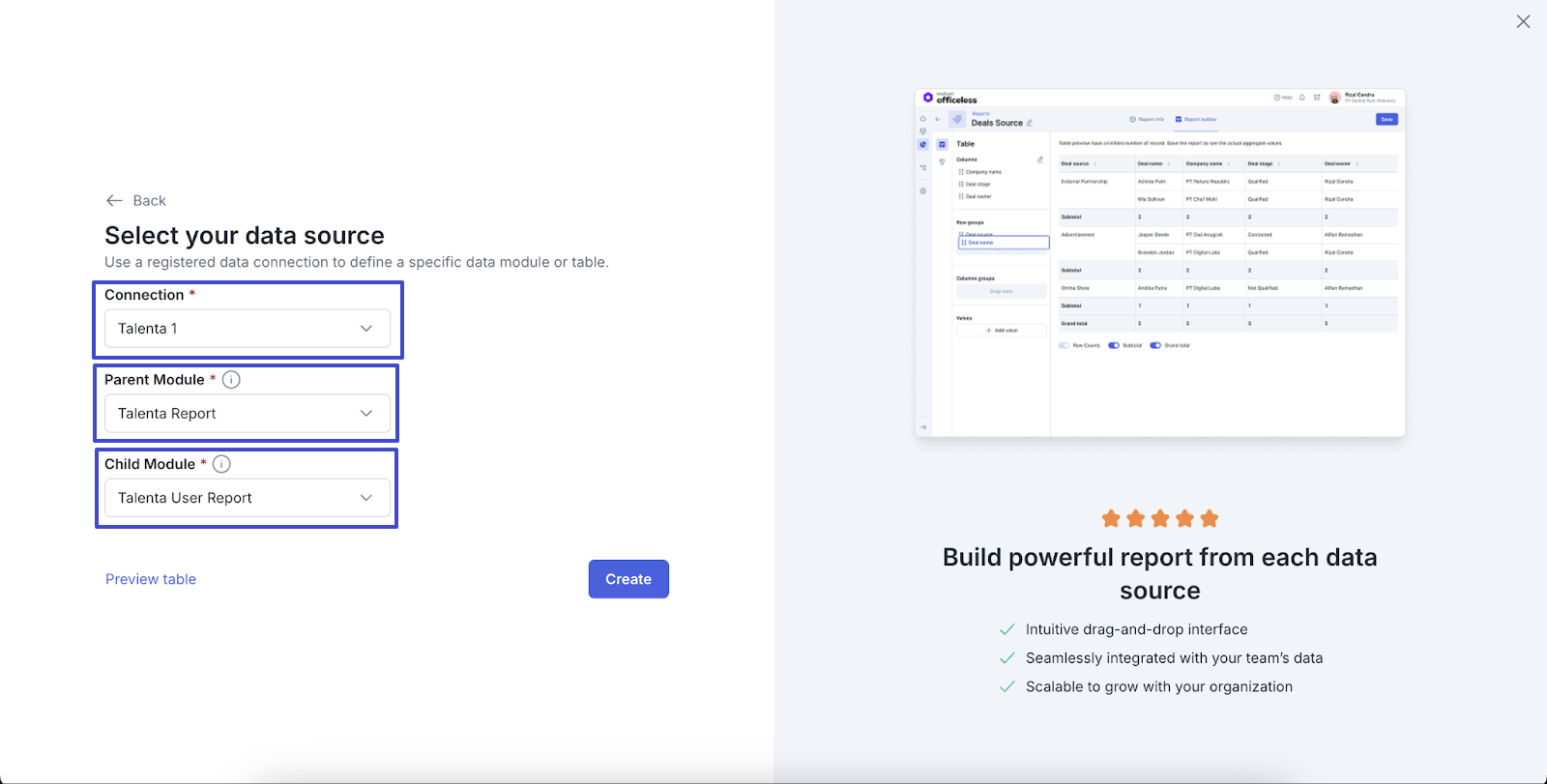
Task: Select Report builder tab in preview
Action: pos(1196,119)
